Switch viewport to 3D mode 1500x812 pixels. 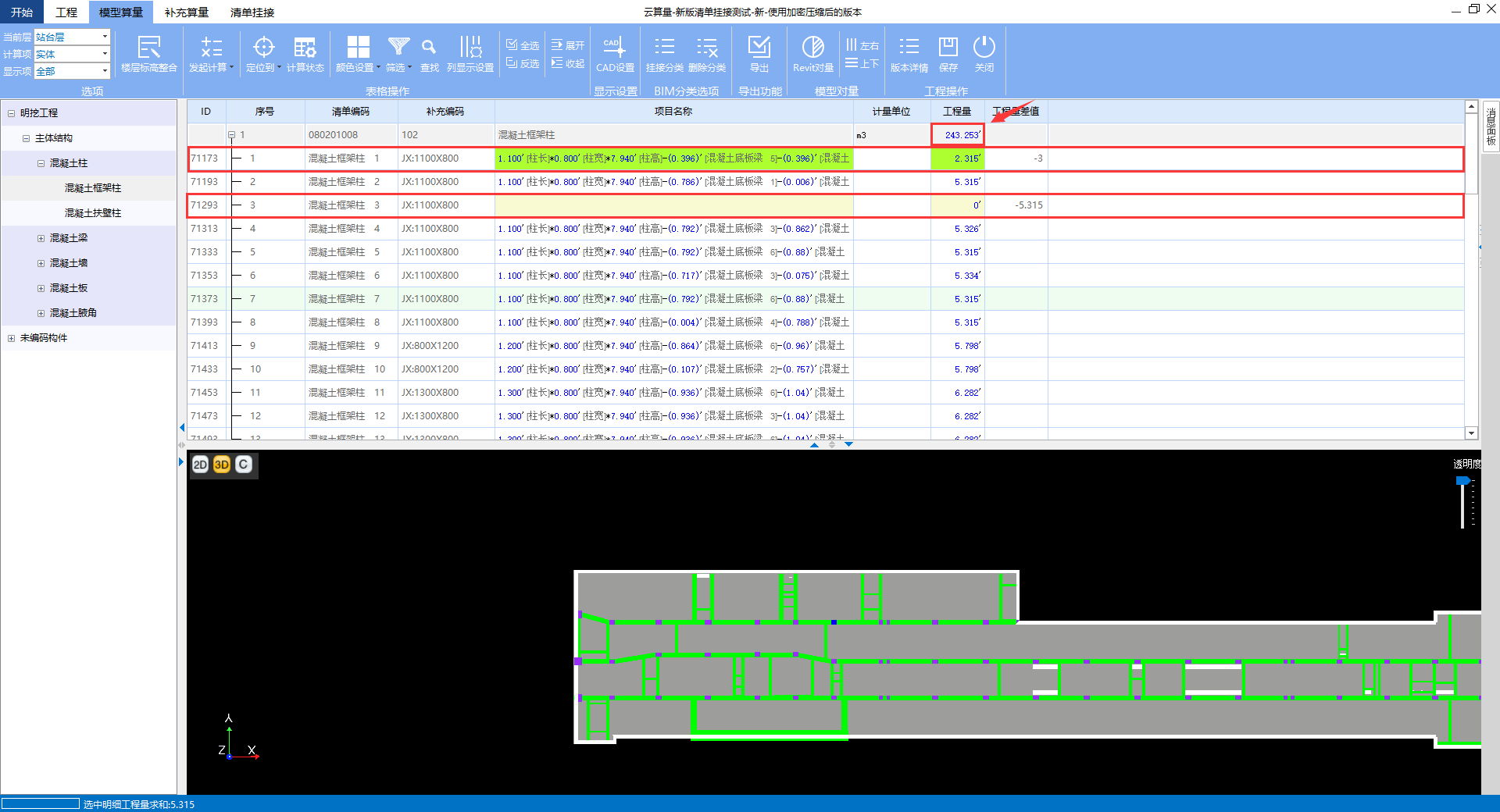(x=222, y=465)
